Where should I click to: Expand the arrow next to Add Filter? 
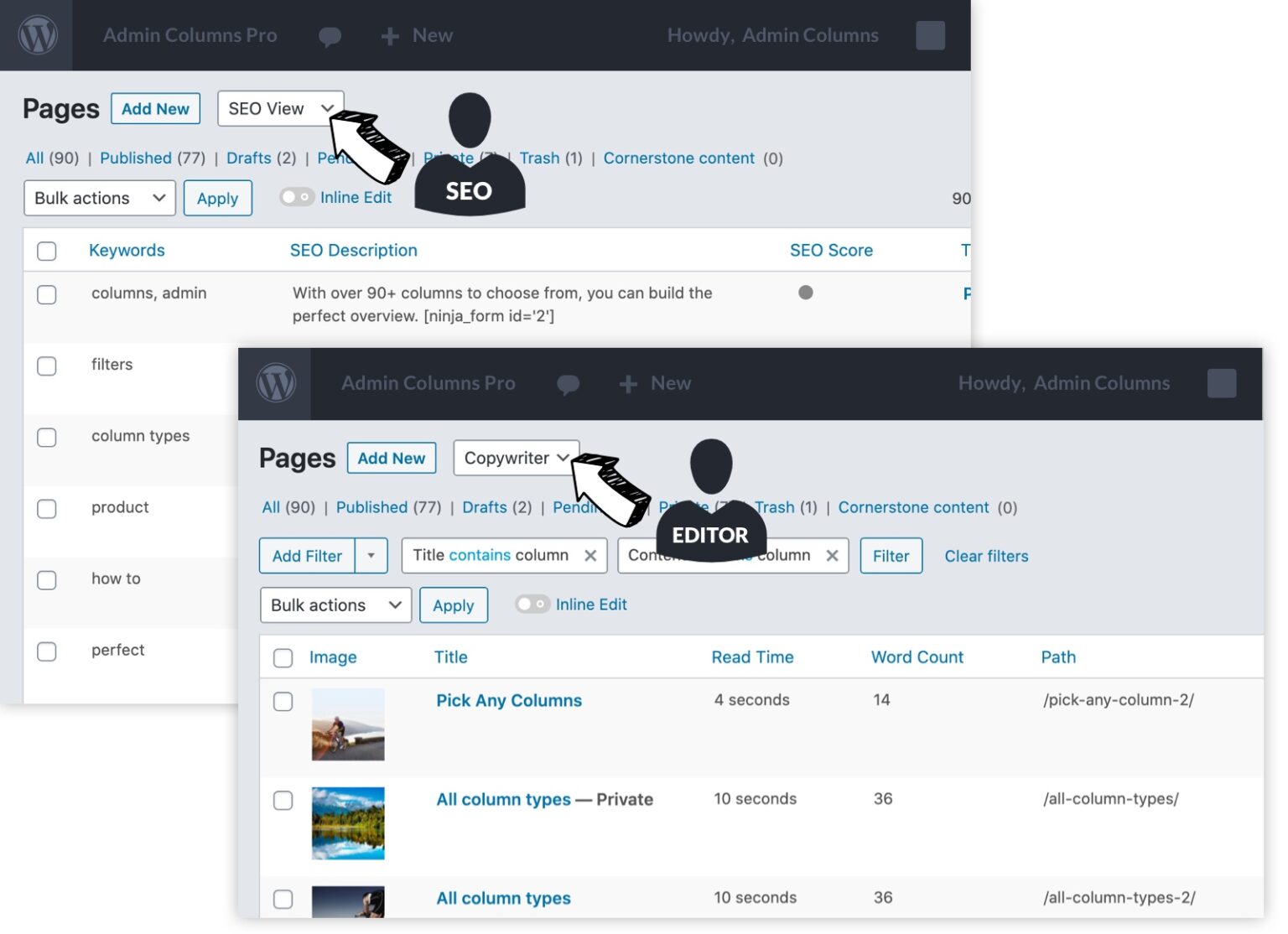371,555
